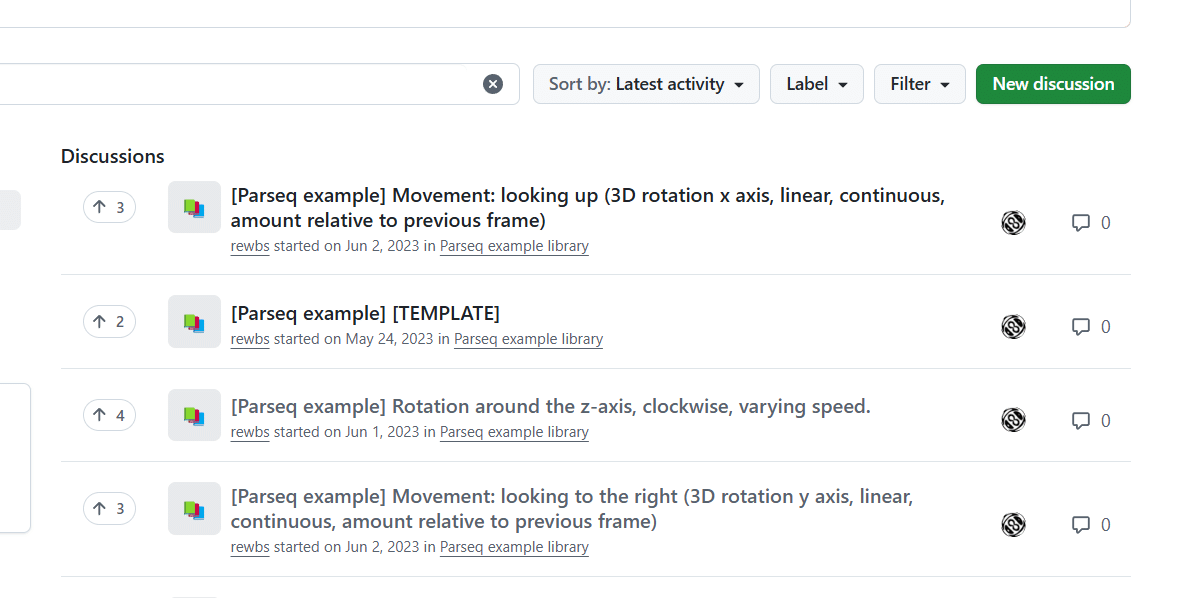Viewport: 1187px width, 598px height.
Task: Clear the search field using the X icon
Action: point(493,83)
